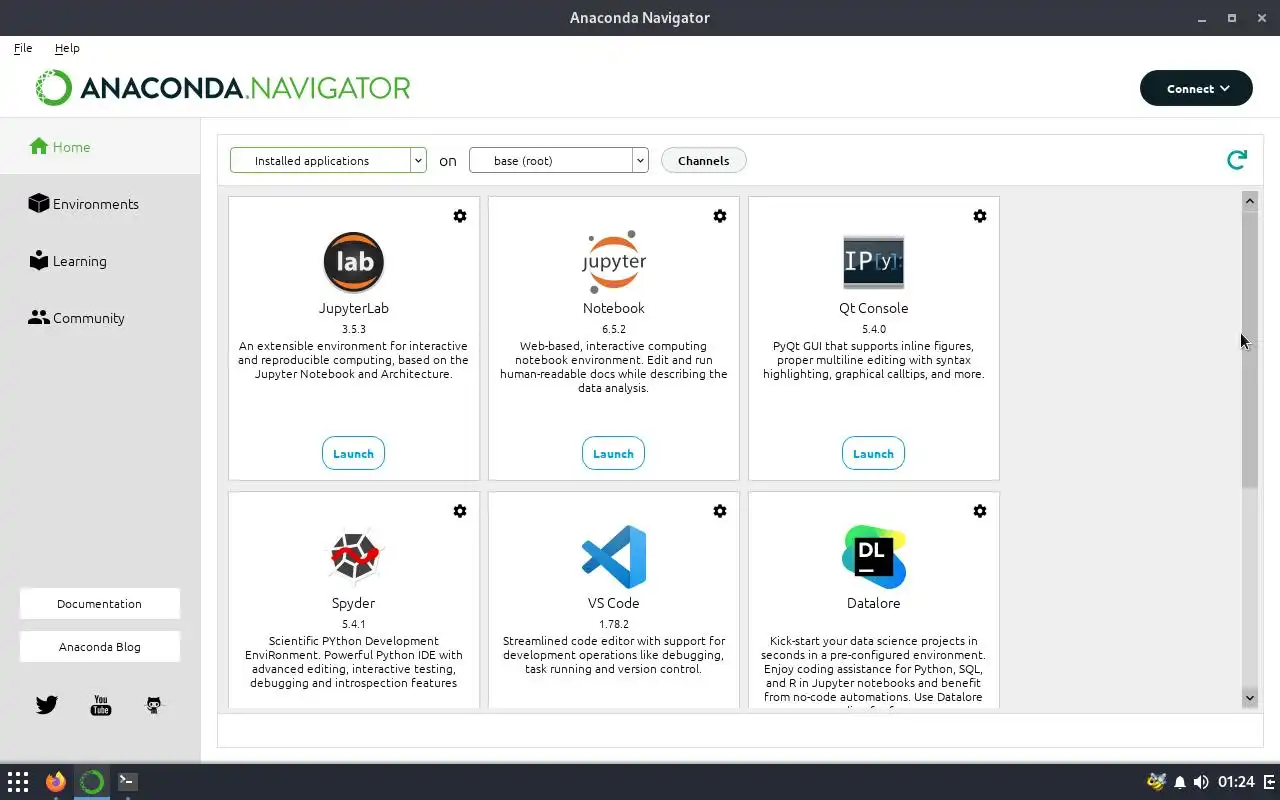Image resolution: width=1280 pixels, height=800 pixels.
Task: Open the YouTube link icon
Action: [x=101, y=705]
